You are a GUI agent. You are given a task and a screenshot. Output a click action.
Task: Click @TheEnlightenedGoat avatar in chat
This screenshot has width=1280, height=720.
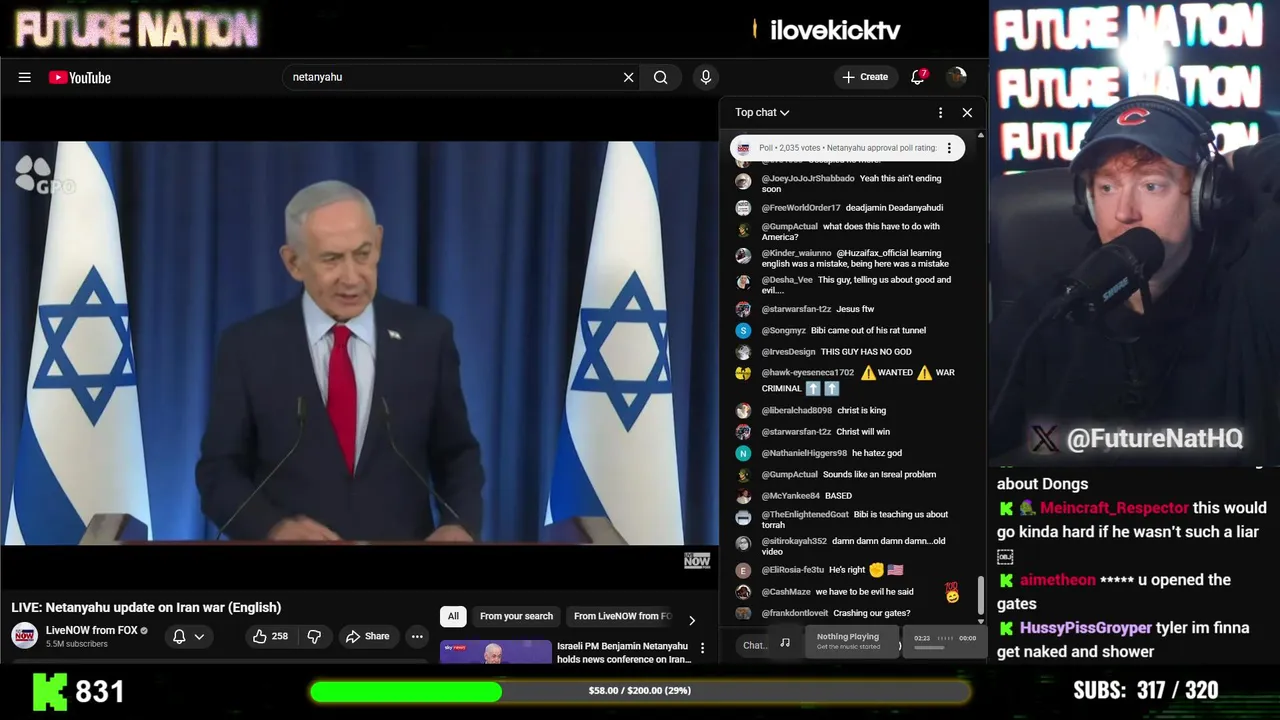[x=743, y=517]
